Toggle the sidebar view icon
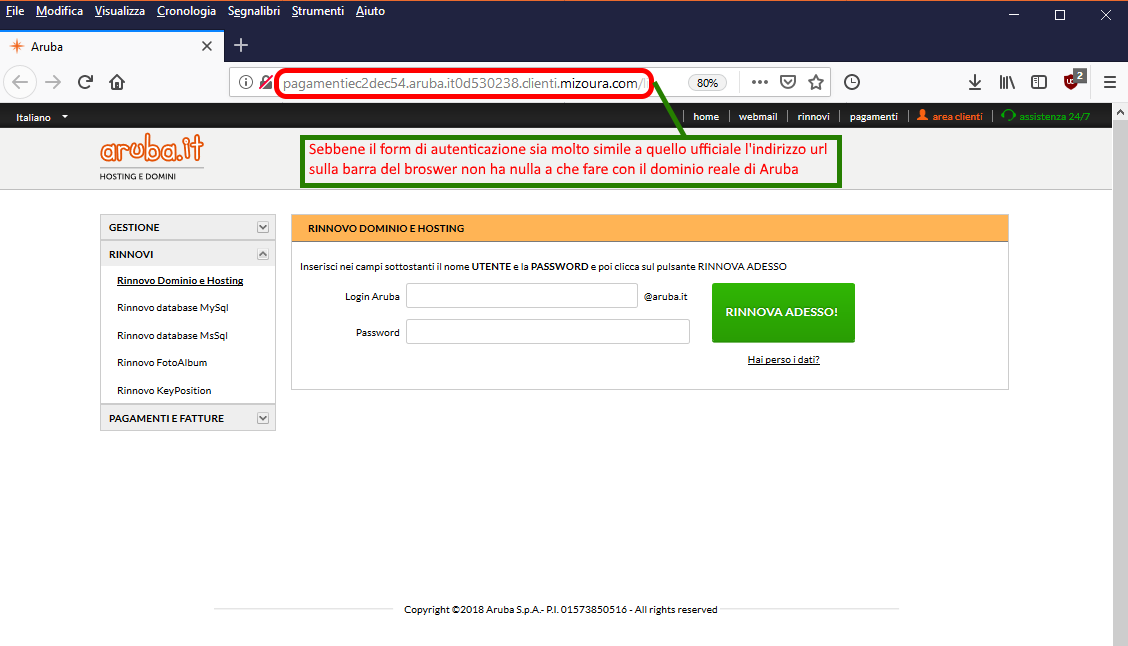This screenshot has width=1128, height=646. 1039,82
